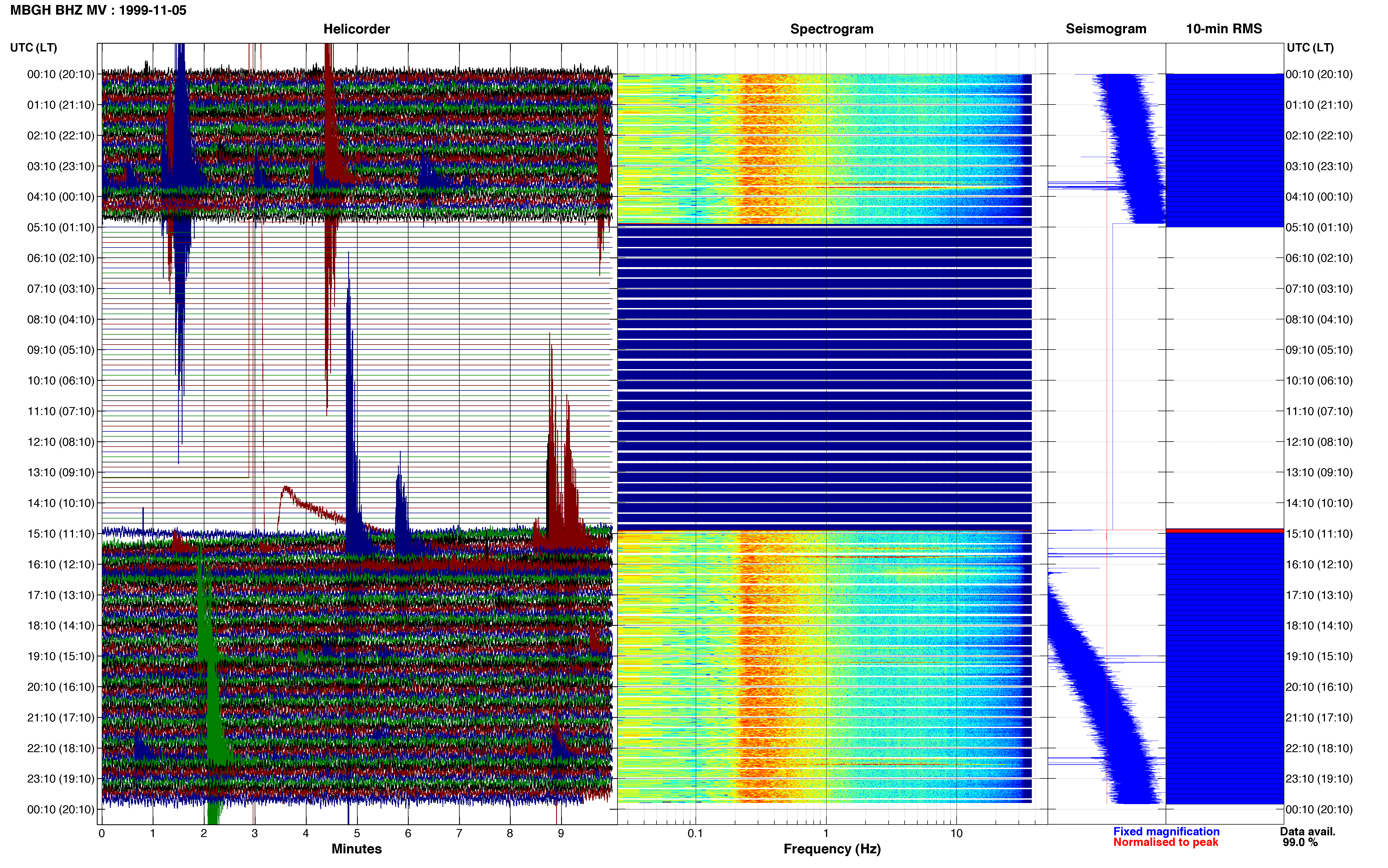Click the 'Frequency (Hz)' x-axis label
Viewport: 1388px width, 868px height.
click(x=832, y=848)
